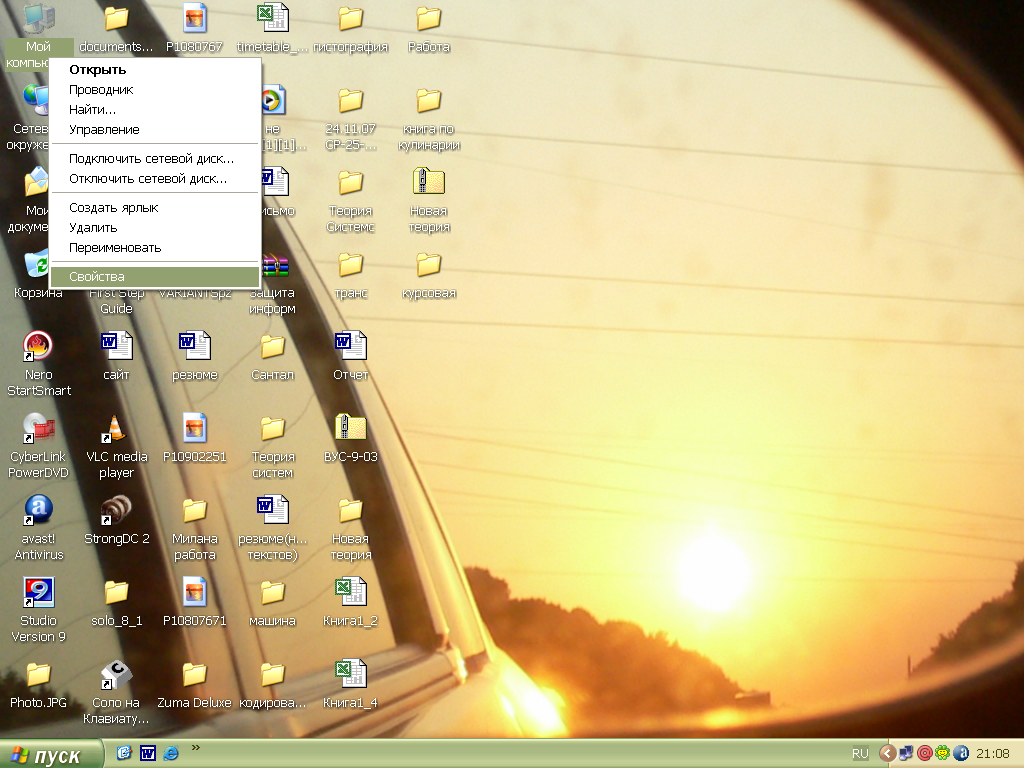Screen dimensions: 1024x768
Task: Select the Защита информ WinRAR archive icon
Action: point(276,265)
